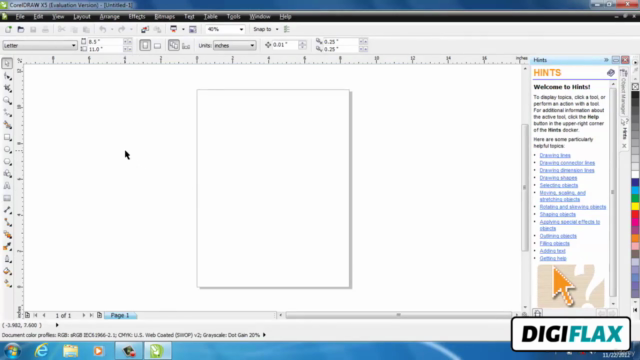
Task: Open the Application Launcher dropdown arrow
Action: [x=183, y=29]
